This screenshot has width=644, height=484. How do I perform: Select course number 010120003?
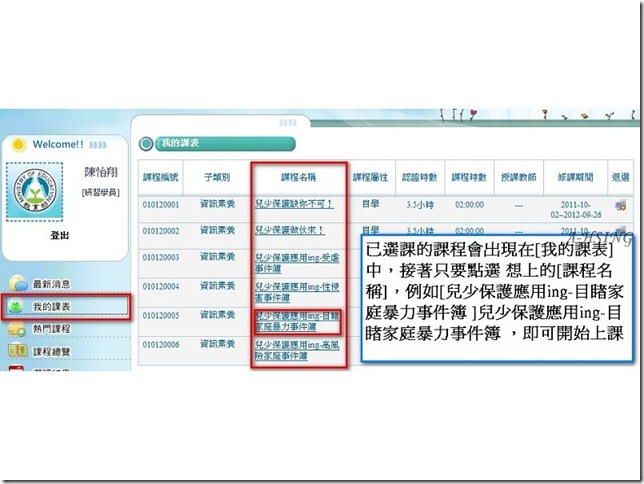(161, 258)
